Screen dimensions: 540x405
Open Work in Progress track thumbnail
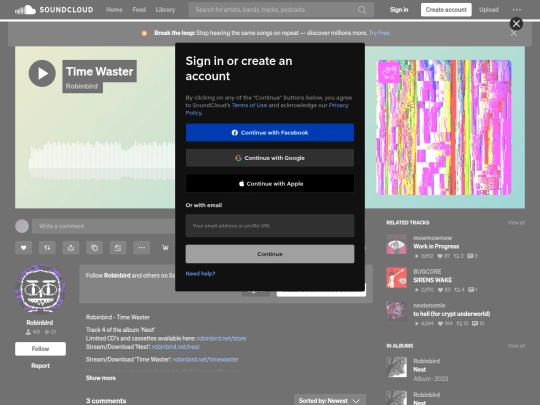click(396, 244)
